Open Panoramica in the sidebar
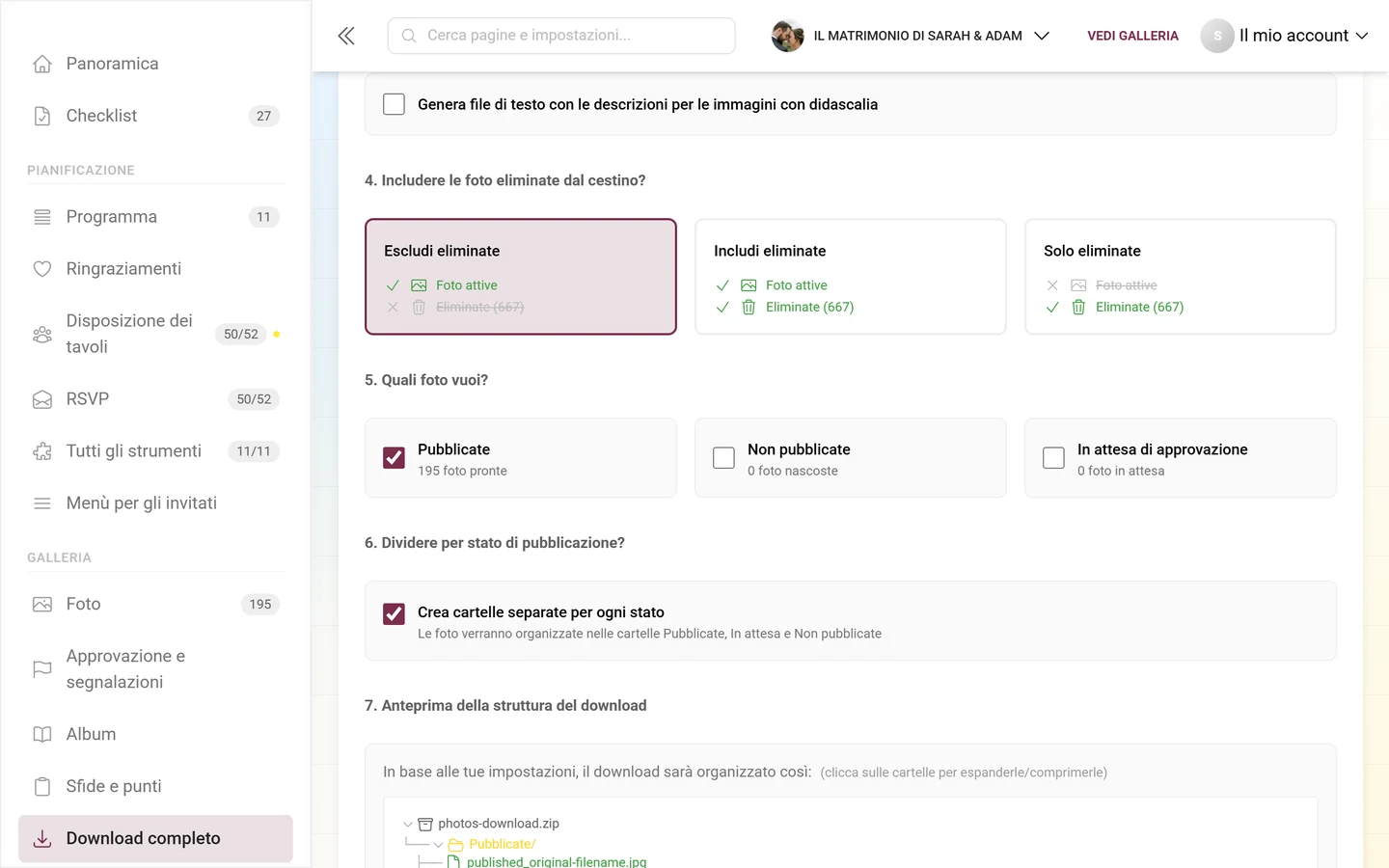The height and width of the screenshot is (868, 1389). pos(155,64)
